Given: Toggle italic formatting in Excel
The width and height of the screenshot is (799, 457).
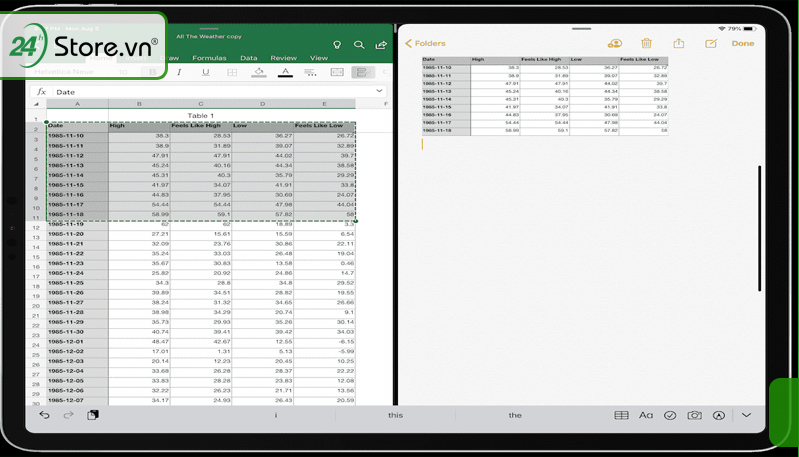Looking at the screenshot, I should [x=179, y=72].
